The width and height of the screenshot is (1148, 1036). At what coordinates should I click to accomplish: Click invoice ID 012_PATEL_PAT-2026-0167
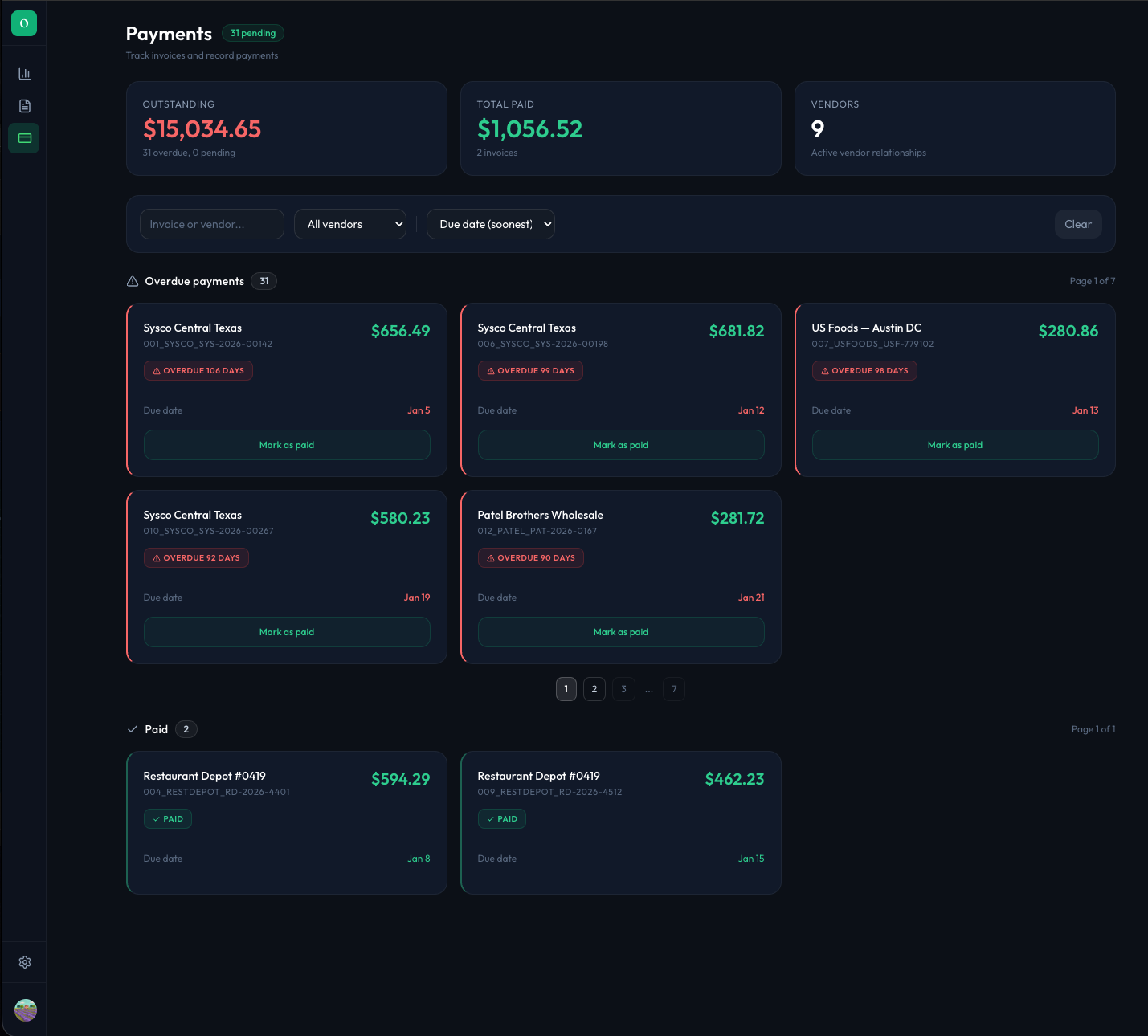coord(537,531)
